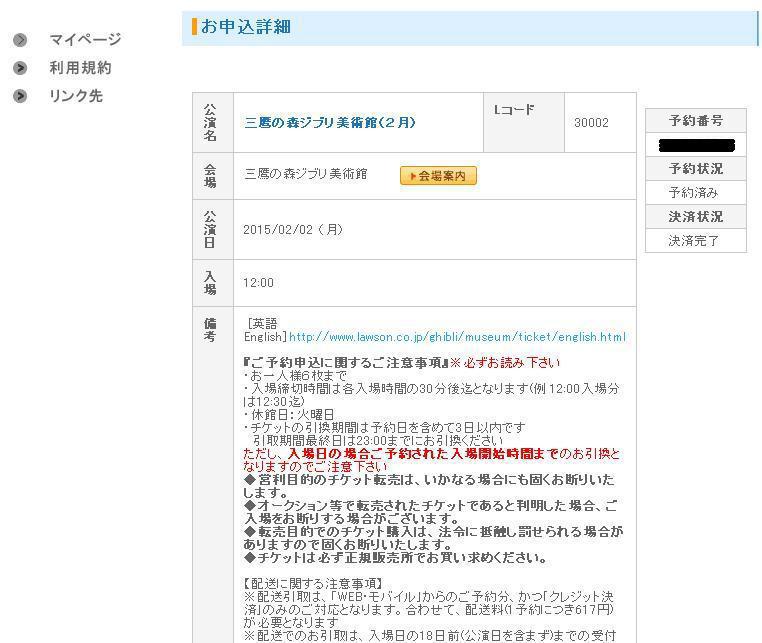
Task: Click the 【配送に関する注意事項】 heading
Action: 313,583
